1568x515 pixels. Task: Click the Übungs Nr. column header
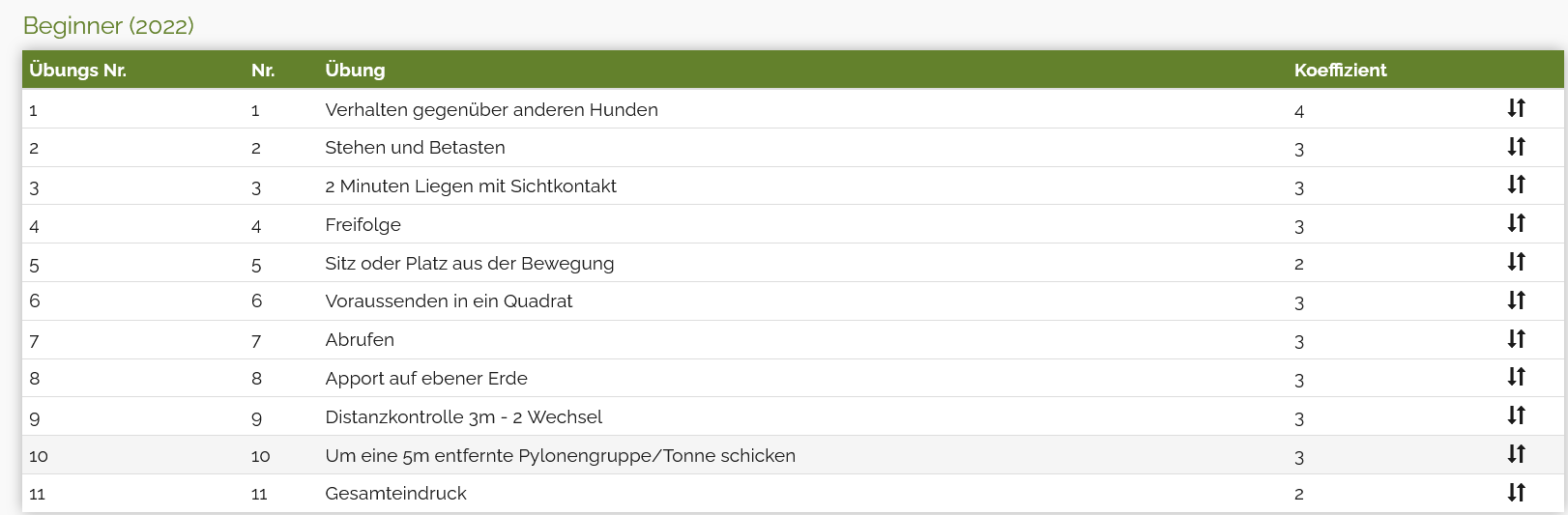(77, 70)
